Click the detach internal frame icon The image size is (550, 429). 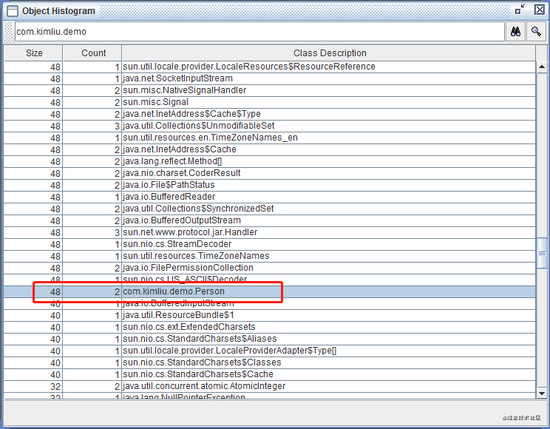click(x=519, y=9)
